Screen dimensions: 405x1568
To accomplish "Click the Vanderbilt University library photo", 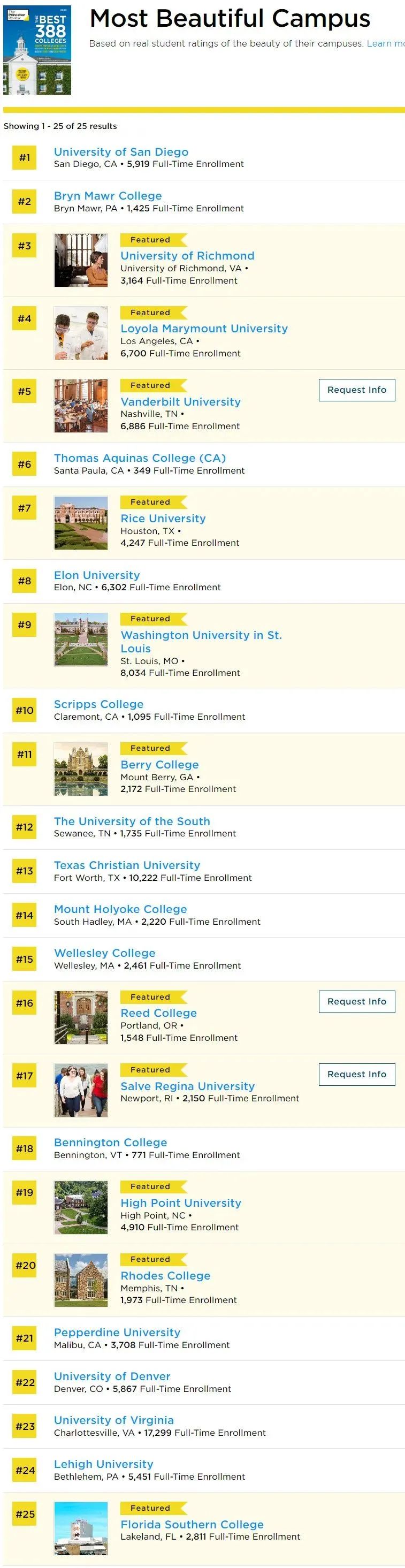I will (81, 406).
